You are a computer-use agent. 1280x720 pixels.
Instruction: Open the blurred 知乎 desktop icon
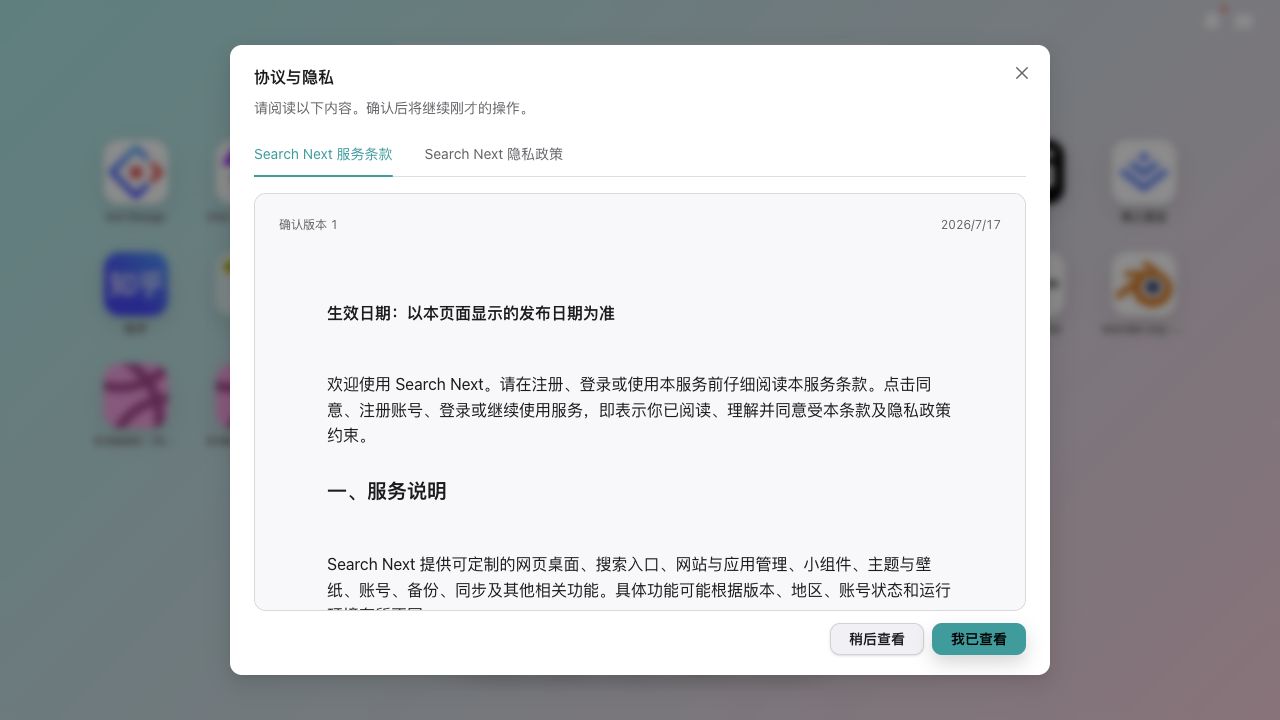(x=135, y=284)
